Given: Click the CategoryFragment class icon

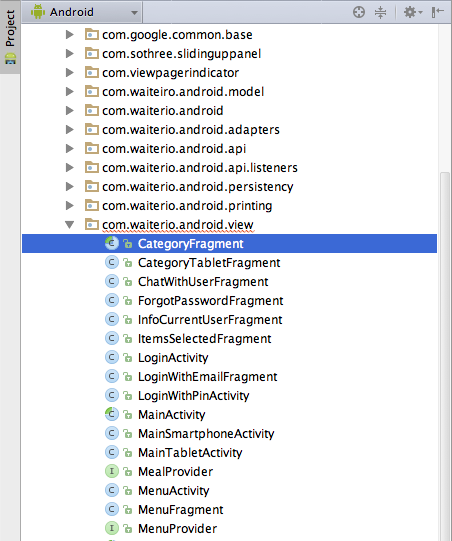Looking at the screenshot, I should point(112,243).
